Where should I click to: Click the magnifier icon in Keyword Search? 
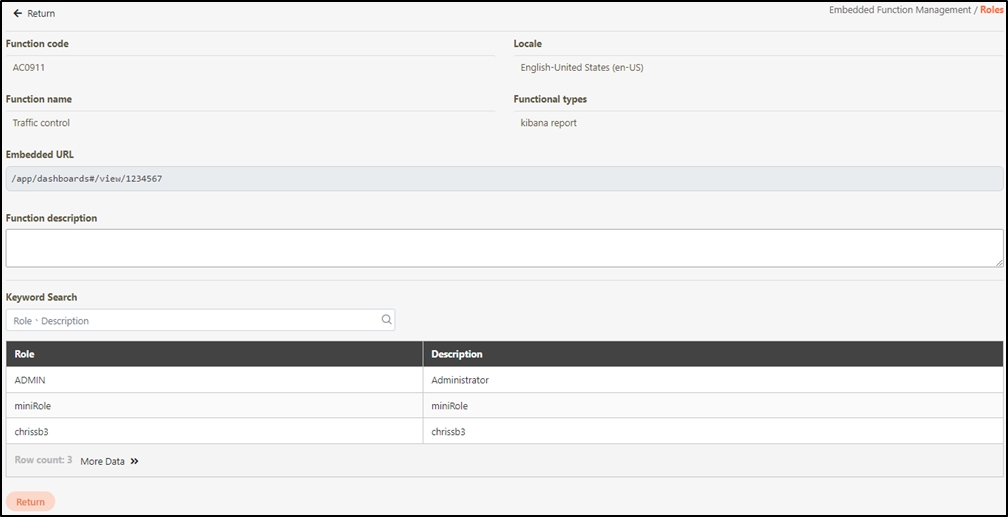(386, 320)
